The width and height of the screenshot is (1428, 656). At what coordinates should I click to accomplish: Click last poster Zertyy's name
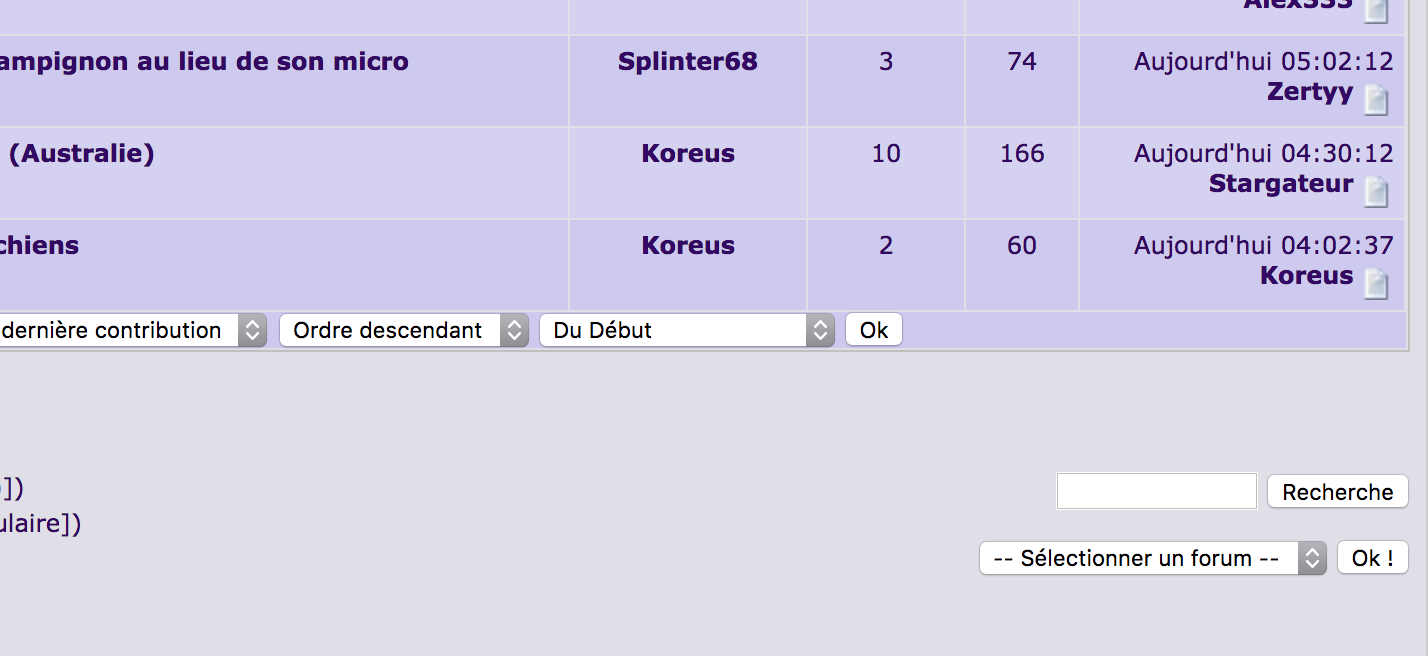(1309, 92)
